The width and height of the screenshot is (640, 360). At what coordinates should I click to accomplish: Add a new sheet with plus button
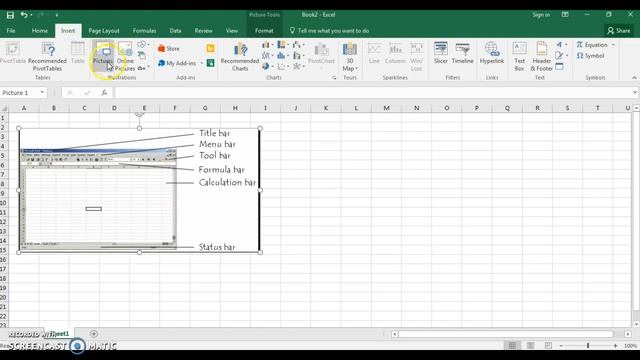click(x=93, y=334)
